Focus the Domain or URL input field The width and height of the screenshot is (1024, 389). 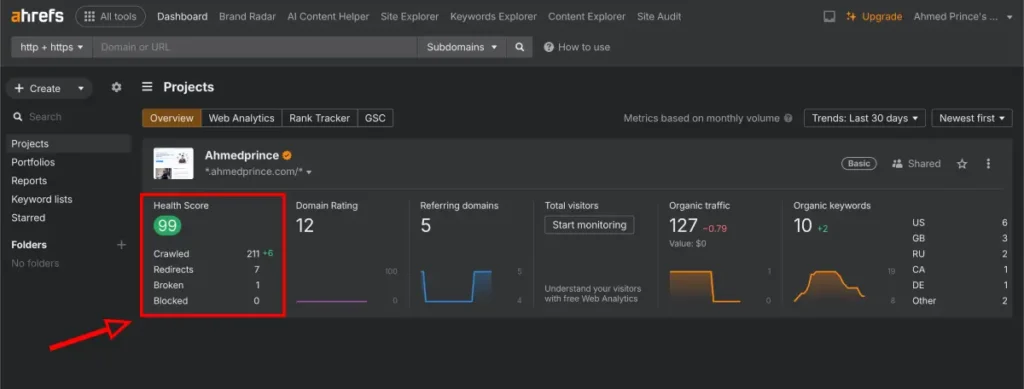(x=255, y=47)
